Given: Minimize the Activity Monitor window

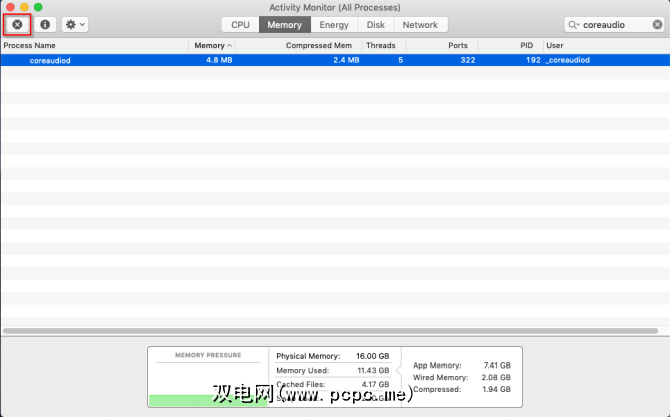Looking at the screenshot, I should coord(24,7).
